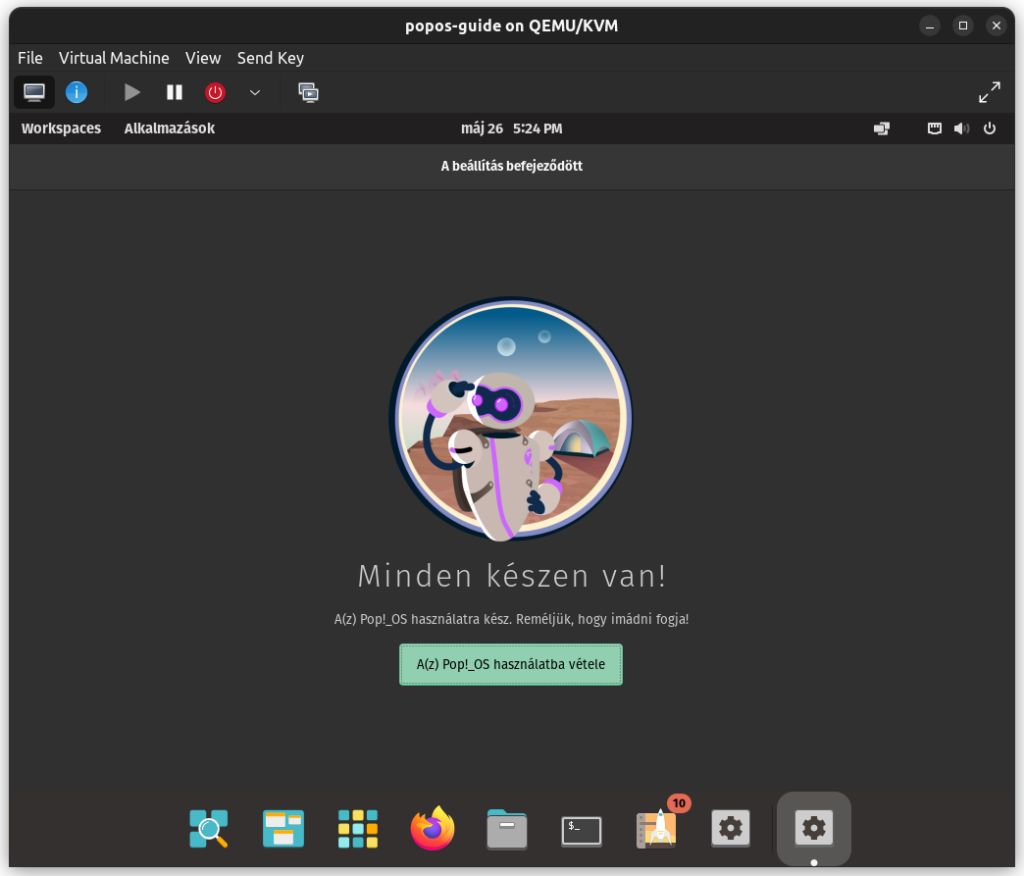Viewport: 1024px width, 876px height.
Task: Show the graphical console view
Action: coord(34,92)
